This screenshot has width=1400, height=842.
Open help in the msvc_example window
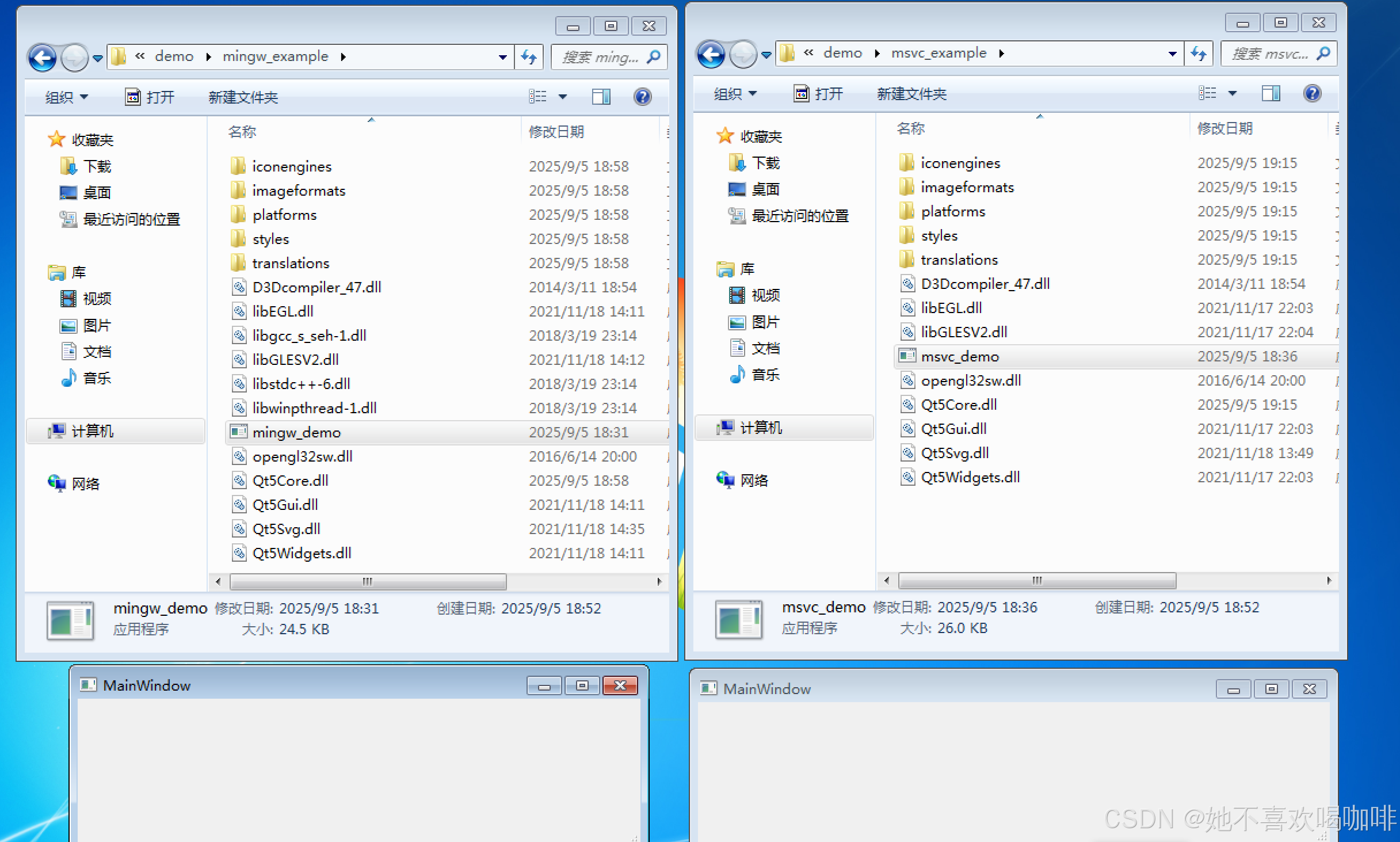(1312, 93)
